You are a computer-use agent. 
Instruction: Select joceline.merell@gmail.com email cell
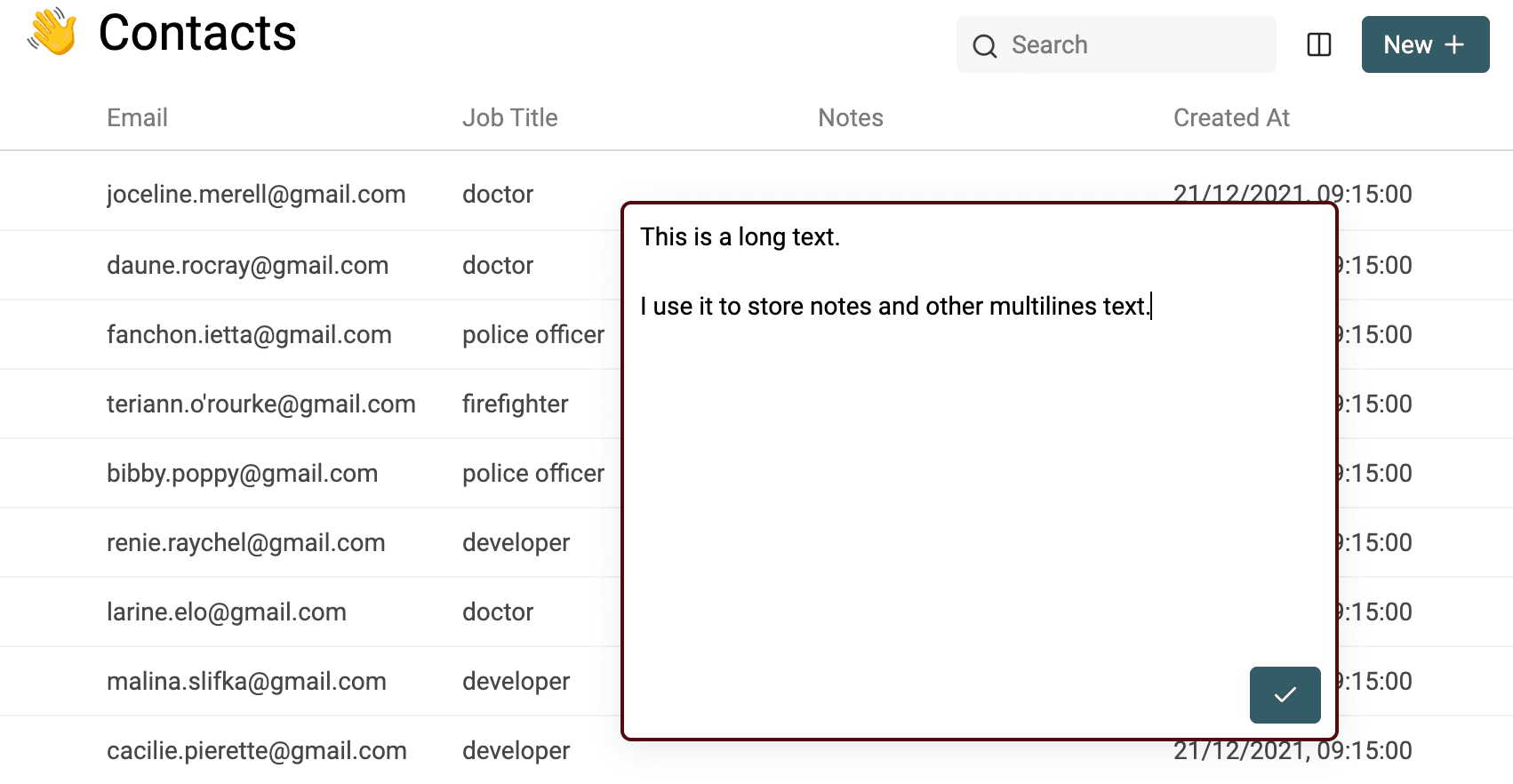pos(256,195)
